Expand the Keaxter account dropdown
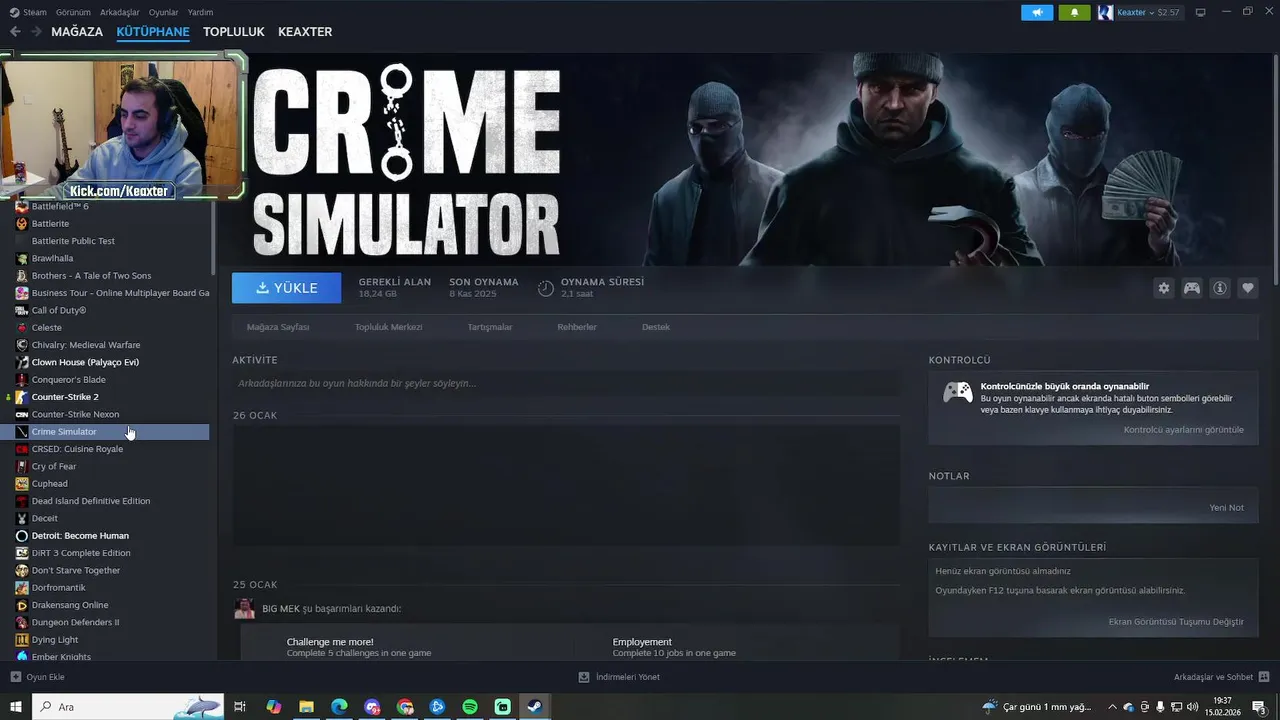This screenshot has width=1280, height=720. pyautogui.click(x=1139, y=12)
